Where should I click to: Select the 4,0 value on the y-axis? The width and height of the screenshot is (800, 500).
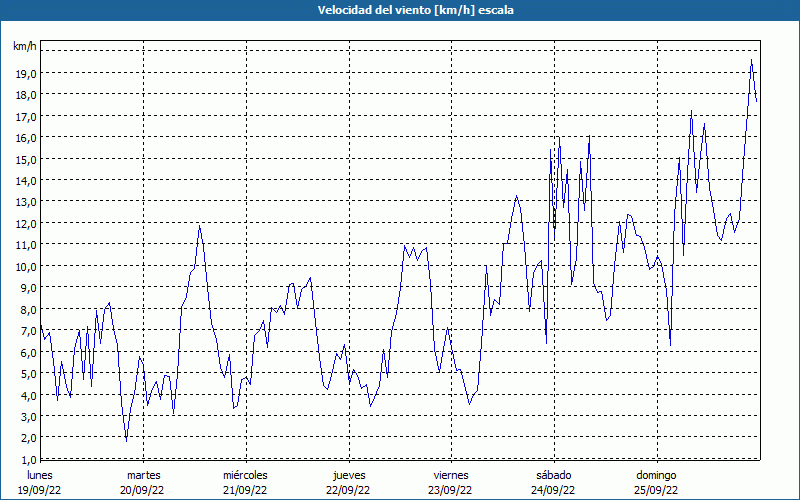pyautogui.click(x=28, y=395)
